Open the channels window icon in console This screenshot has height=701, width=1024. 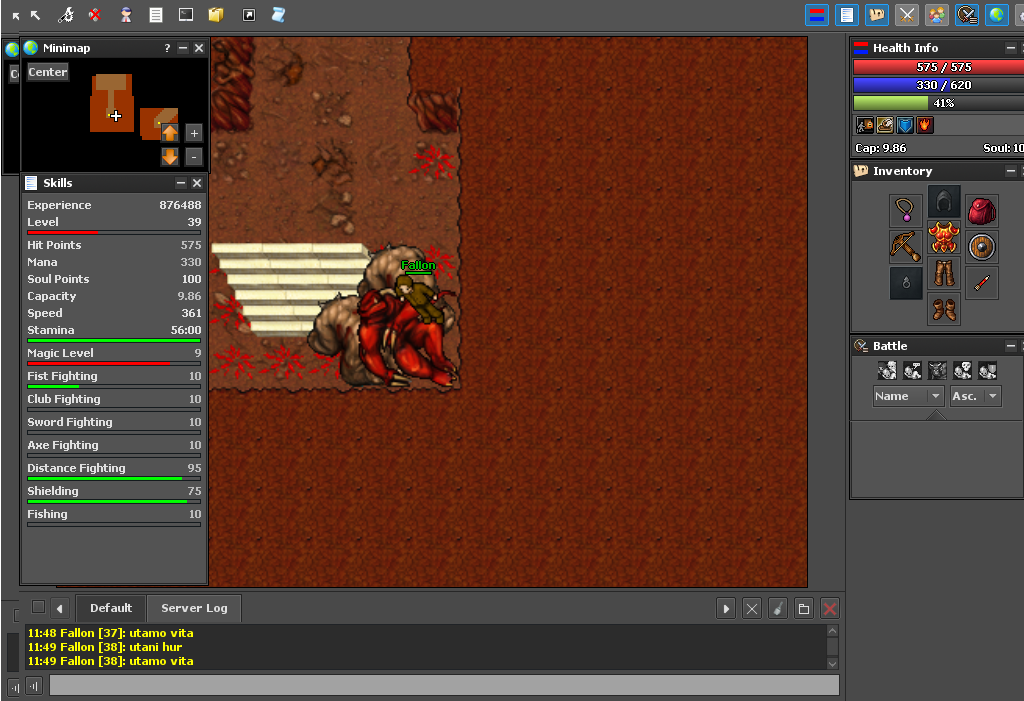click(804, 608)
